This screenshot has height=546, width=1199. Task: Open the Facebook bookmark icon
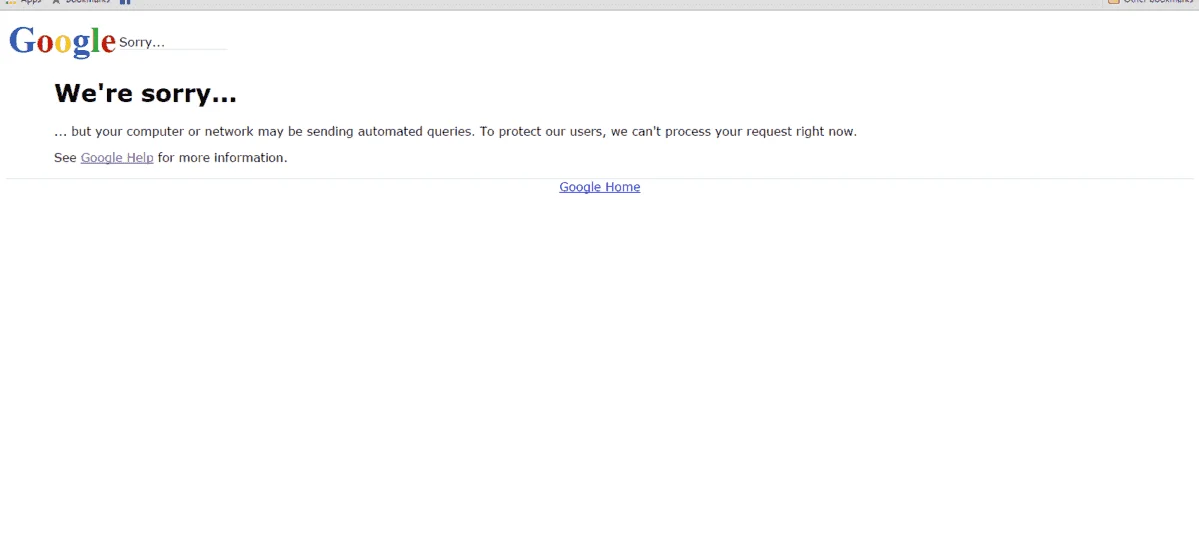point(125,2)
